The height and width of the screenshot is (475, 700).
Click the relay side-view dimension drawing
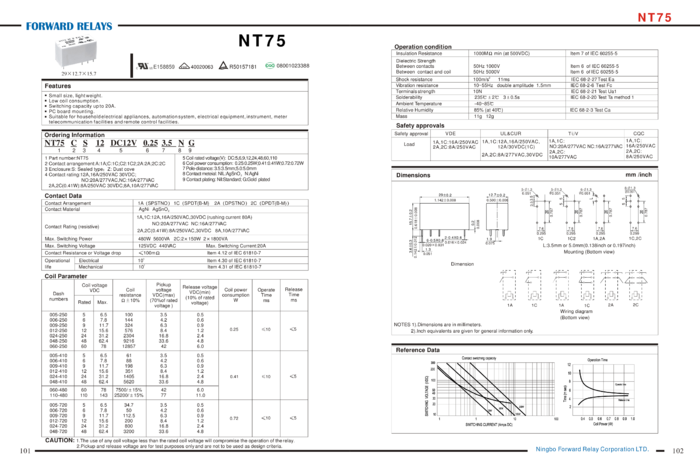coord(497,218)
